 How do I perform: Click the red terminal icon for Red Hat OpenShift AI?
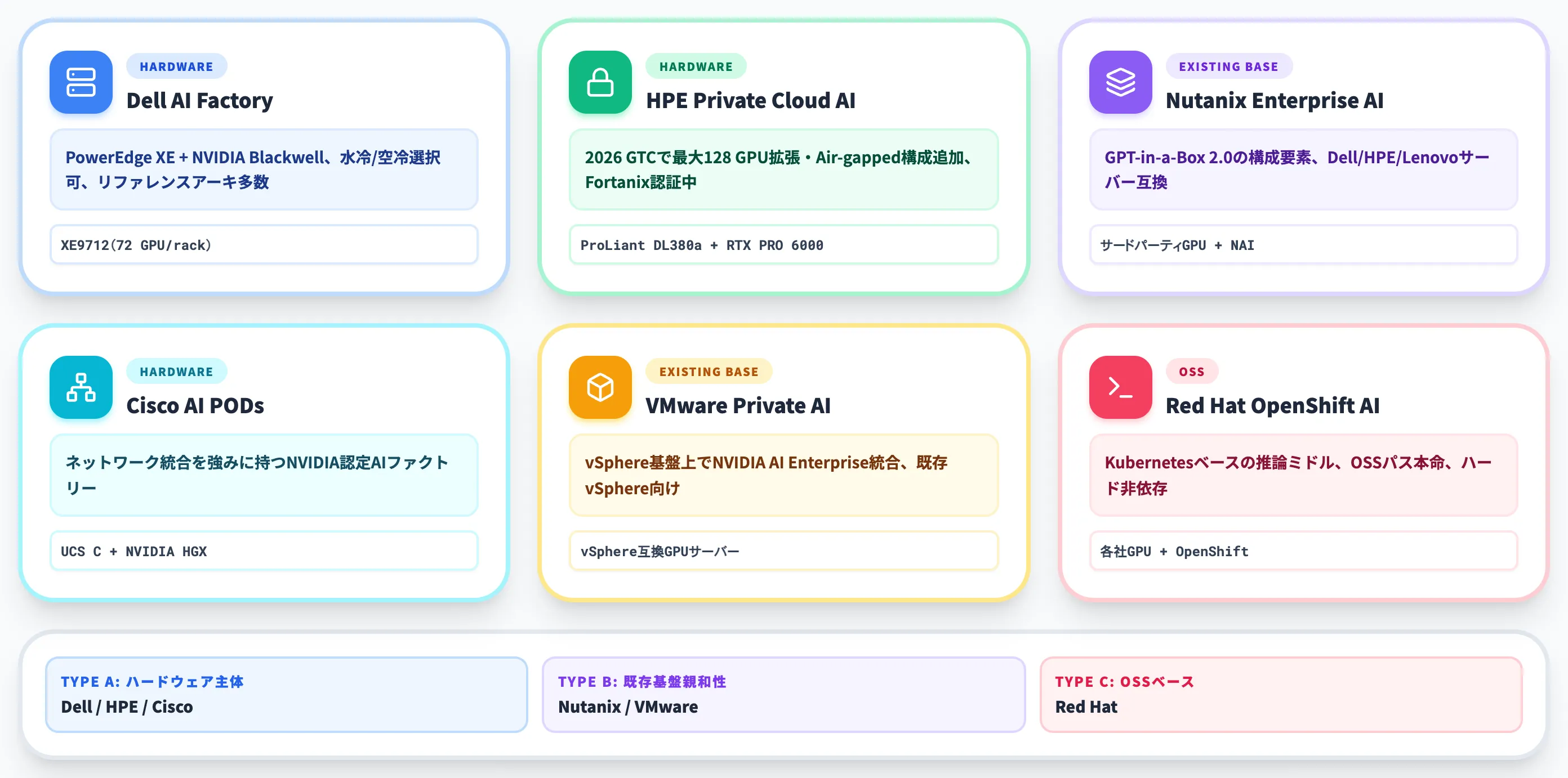pyautogui.click(x=1121, y=387)
